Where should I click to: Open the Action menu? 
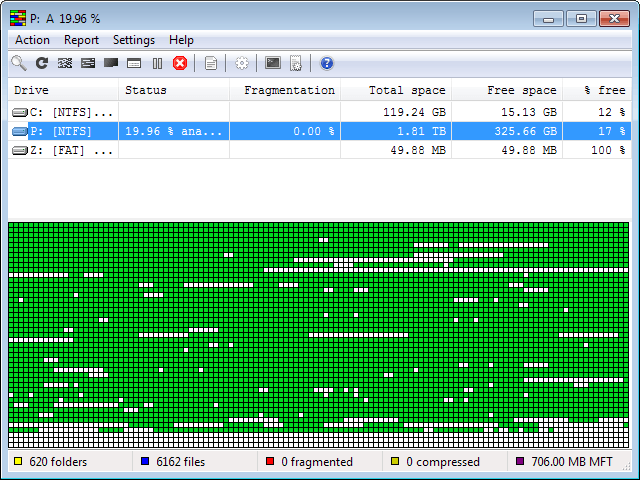pyautogui.click(x=32, y=40)
